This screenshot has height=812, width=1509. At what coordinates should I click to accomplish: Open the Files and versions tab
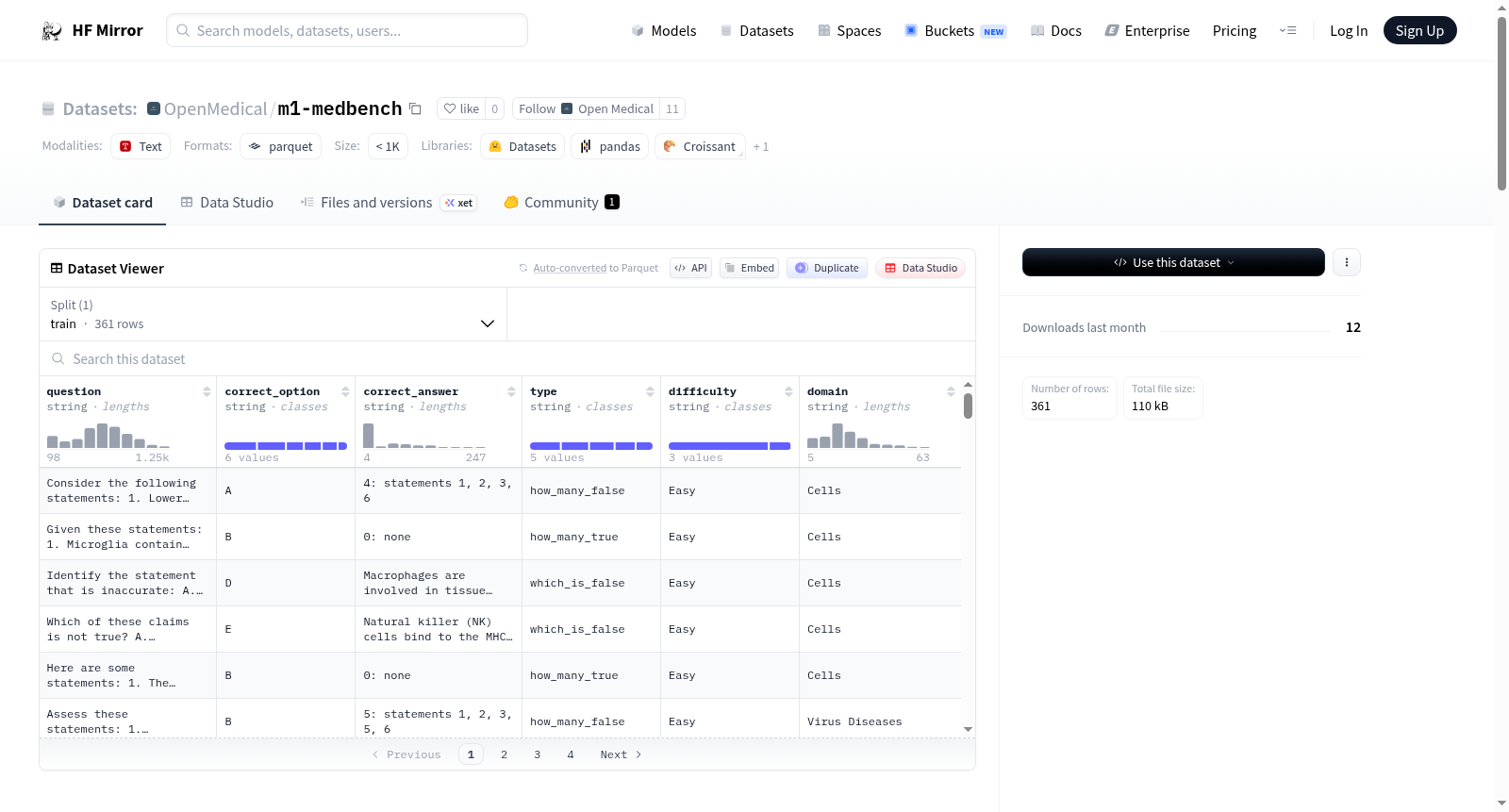click(389, 202)
